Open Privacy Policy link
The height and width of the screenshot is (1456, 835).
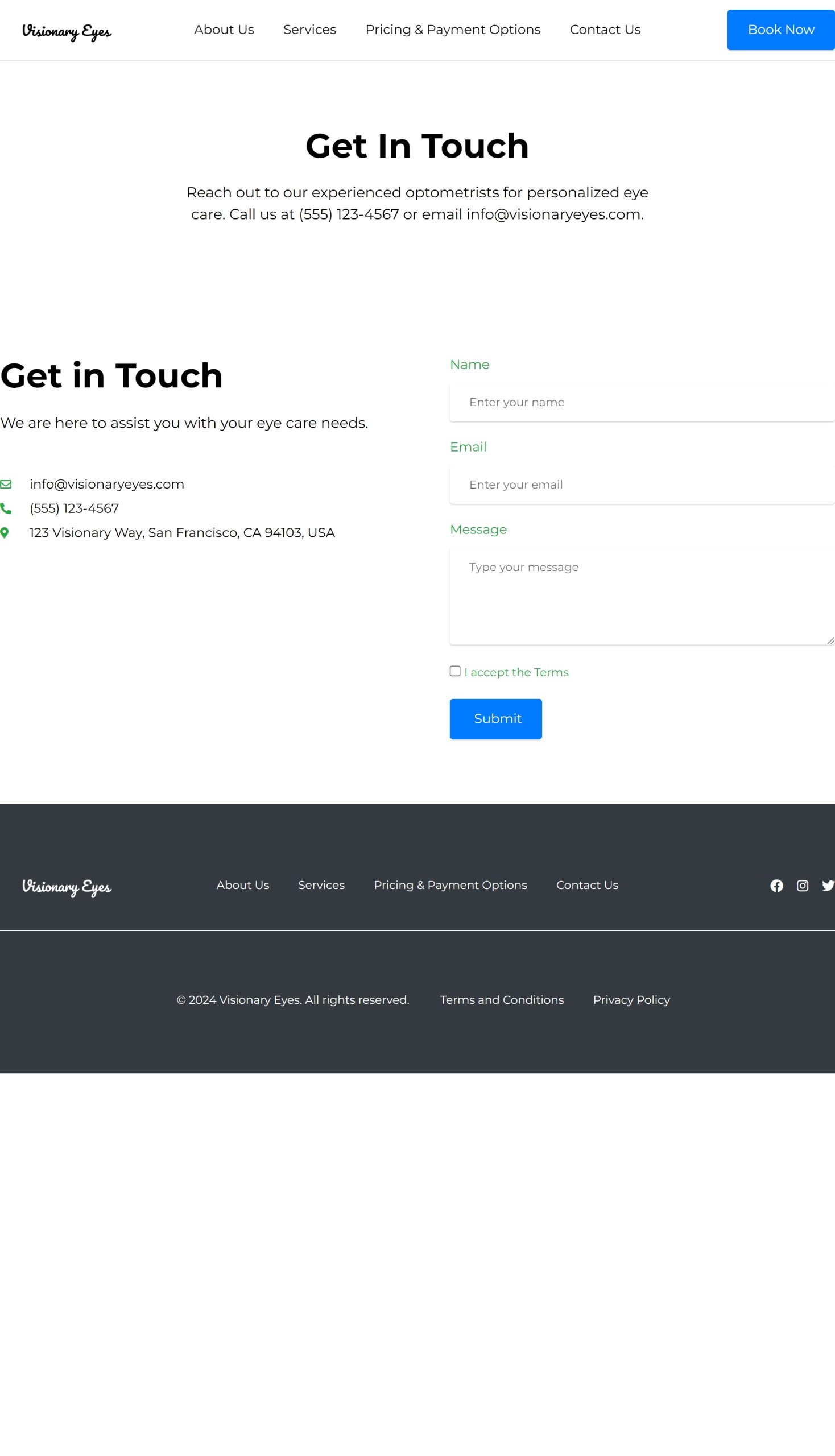coord(631,999)
